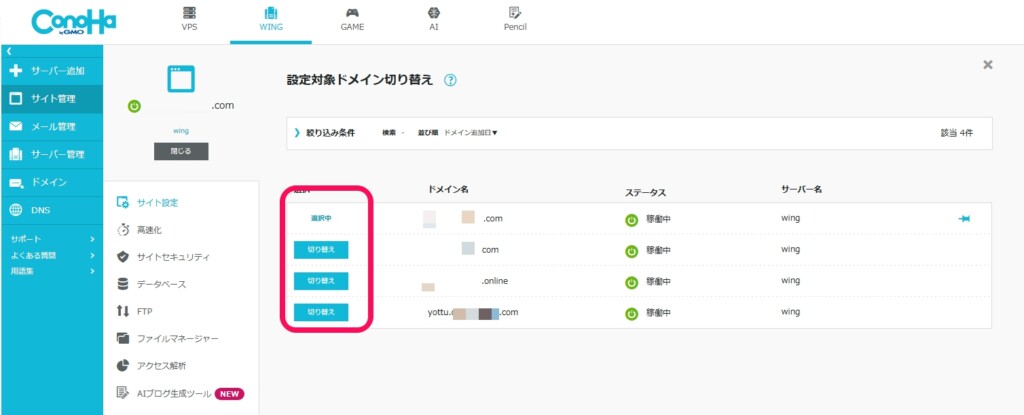Open サーバー管理 in the sidebar
This screenshot has width=1024, height=415.
coord(52,154)
